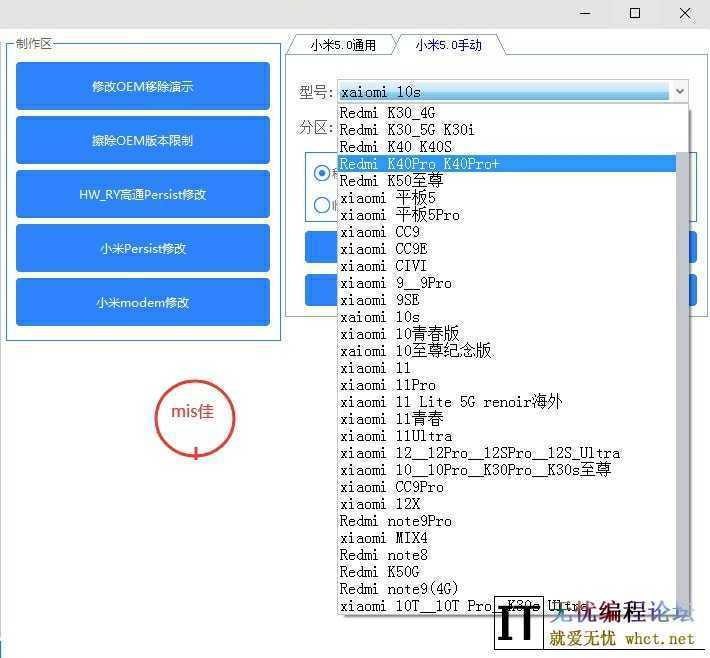The image size is (710, 658).
Task: Select Redmi K30_4G model option
Action: pos(388,113)
